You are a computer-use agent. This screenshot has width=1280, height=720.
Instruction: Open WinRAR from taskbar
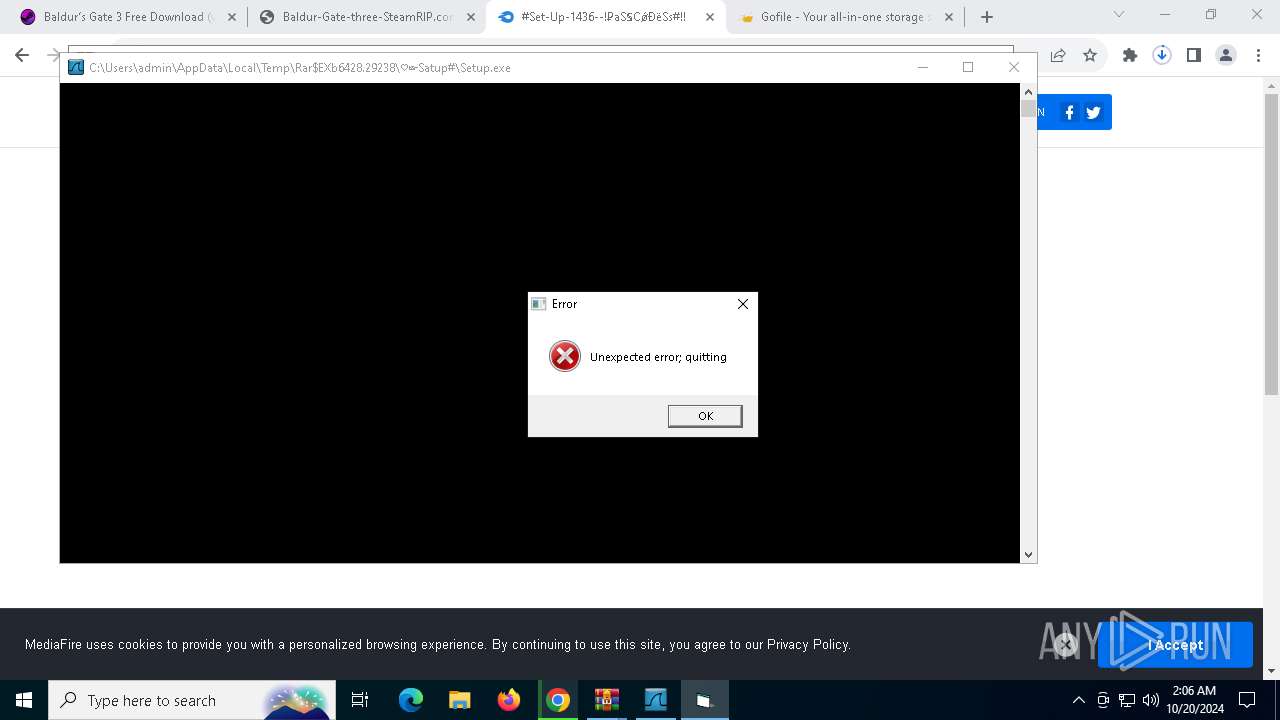tap(607, 700)
